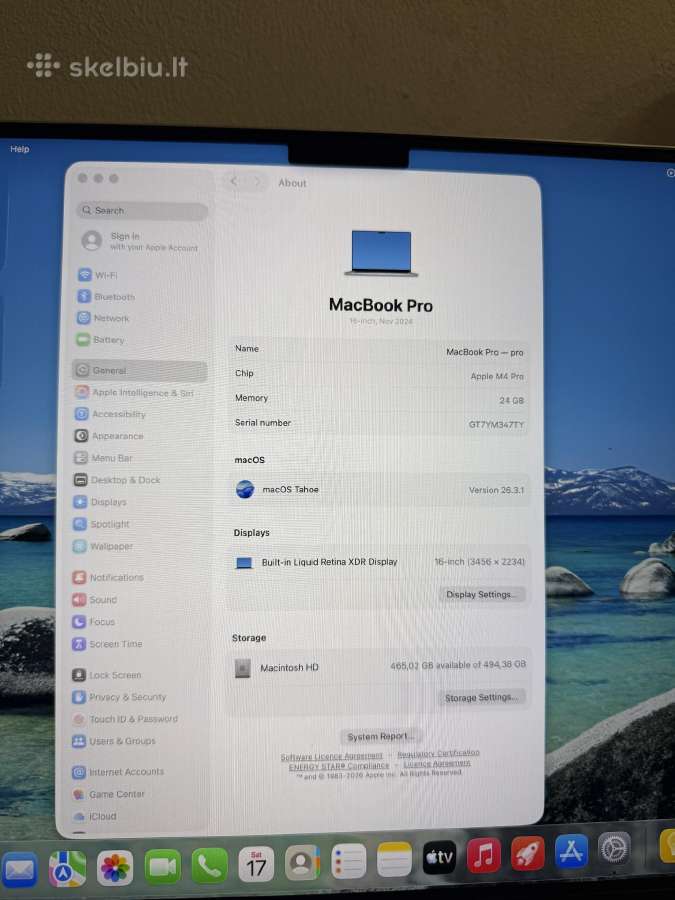
Task: Open Bluetooth settings pane
Action: click(106, 297)
